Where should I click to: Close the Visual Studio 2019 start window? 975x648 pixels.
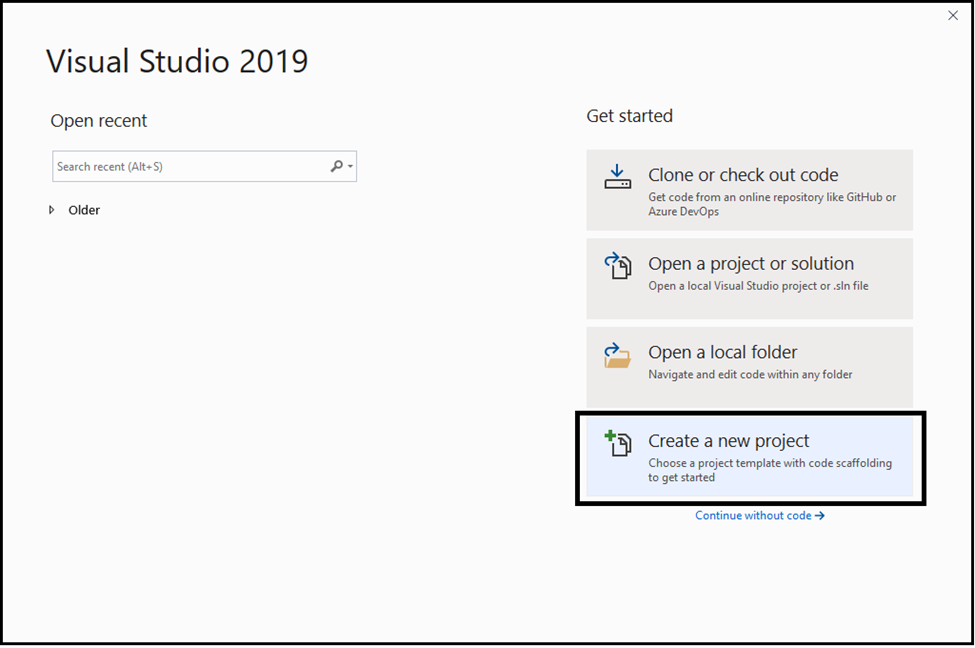953,16
